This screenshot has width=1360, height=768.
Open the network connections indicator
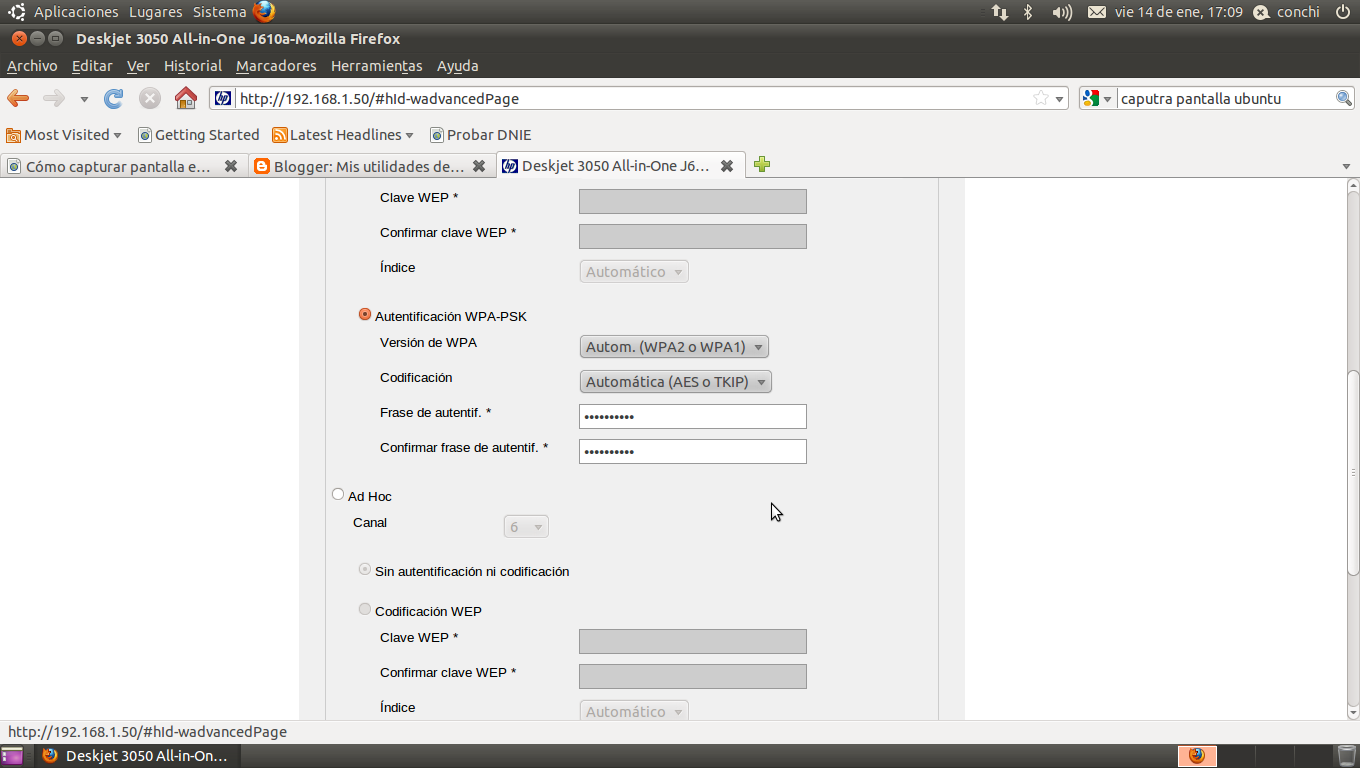pyautogui.click(x=1000, y=12)
